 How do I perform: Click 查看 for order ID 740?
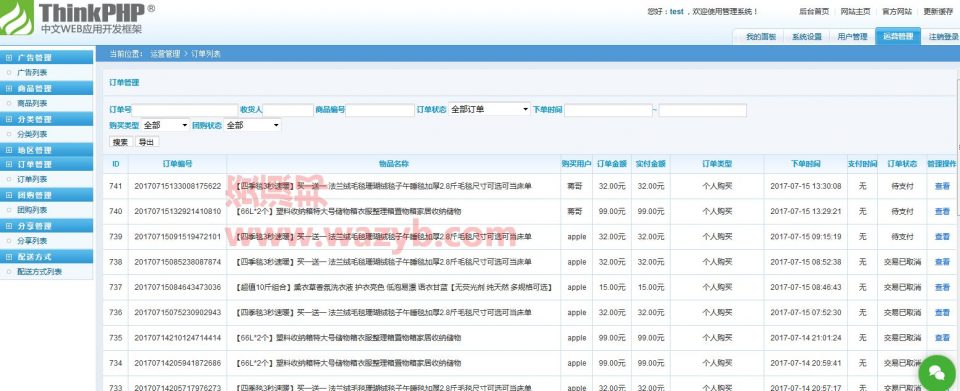coord(942,211)
